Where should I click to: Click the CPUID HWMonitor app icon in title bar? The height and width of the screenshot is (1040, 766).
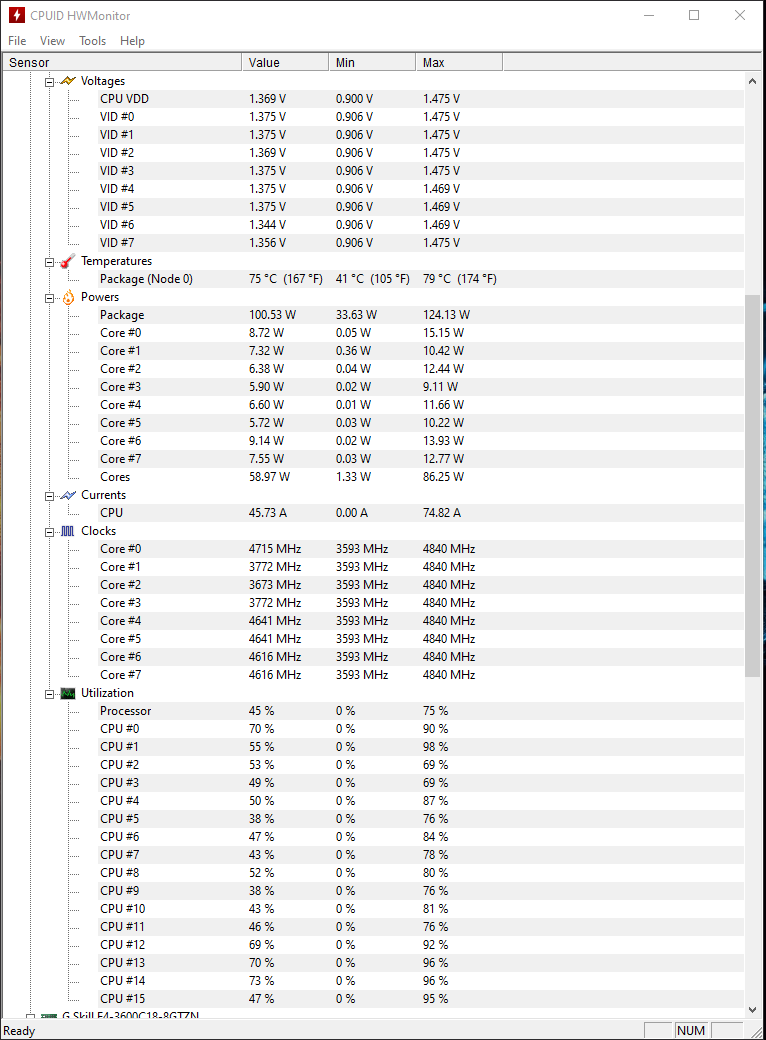click(16, 15)
